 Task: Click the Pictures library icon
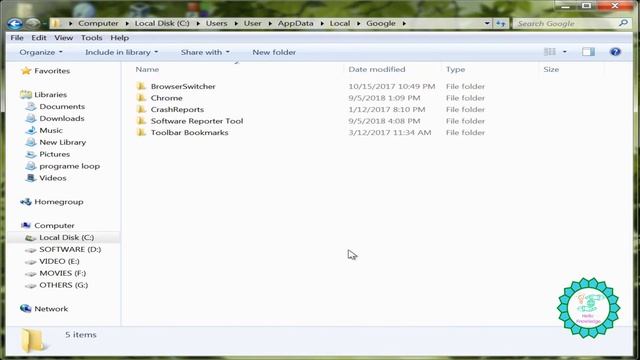31,154
